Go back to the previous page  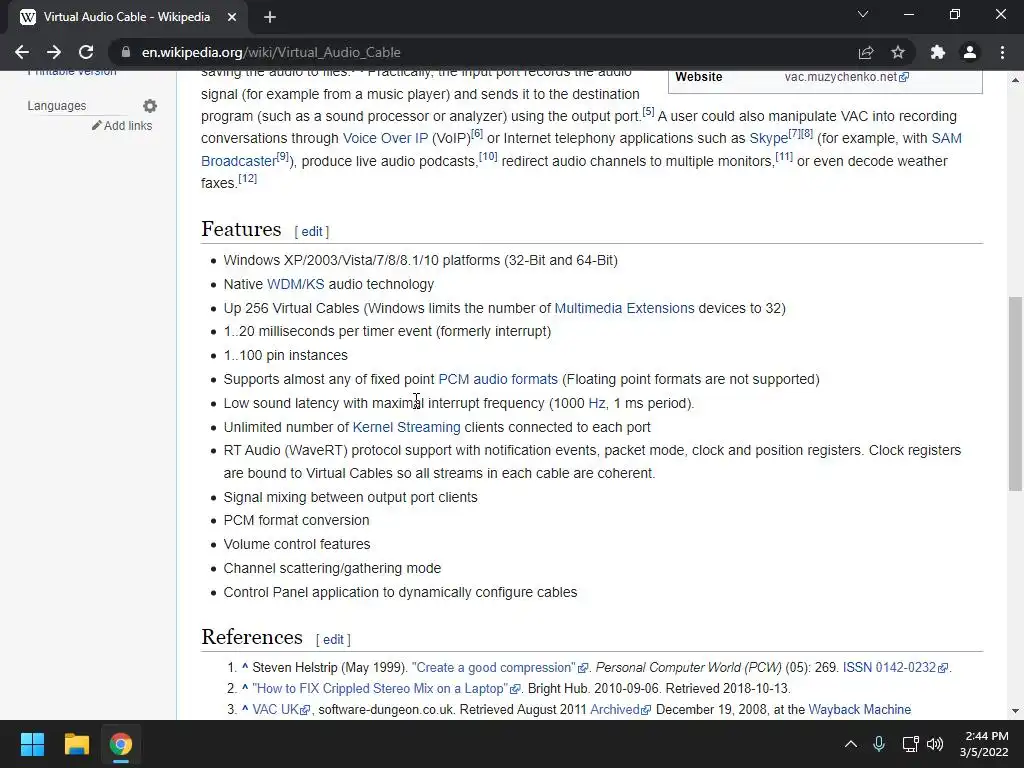pyautogui.click(x=22, y=52)
